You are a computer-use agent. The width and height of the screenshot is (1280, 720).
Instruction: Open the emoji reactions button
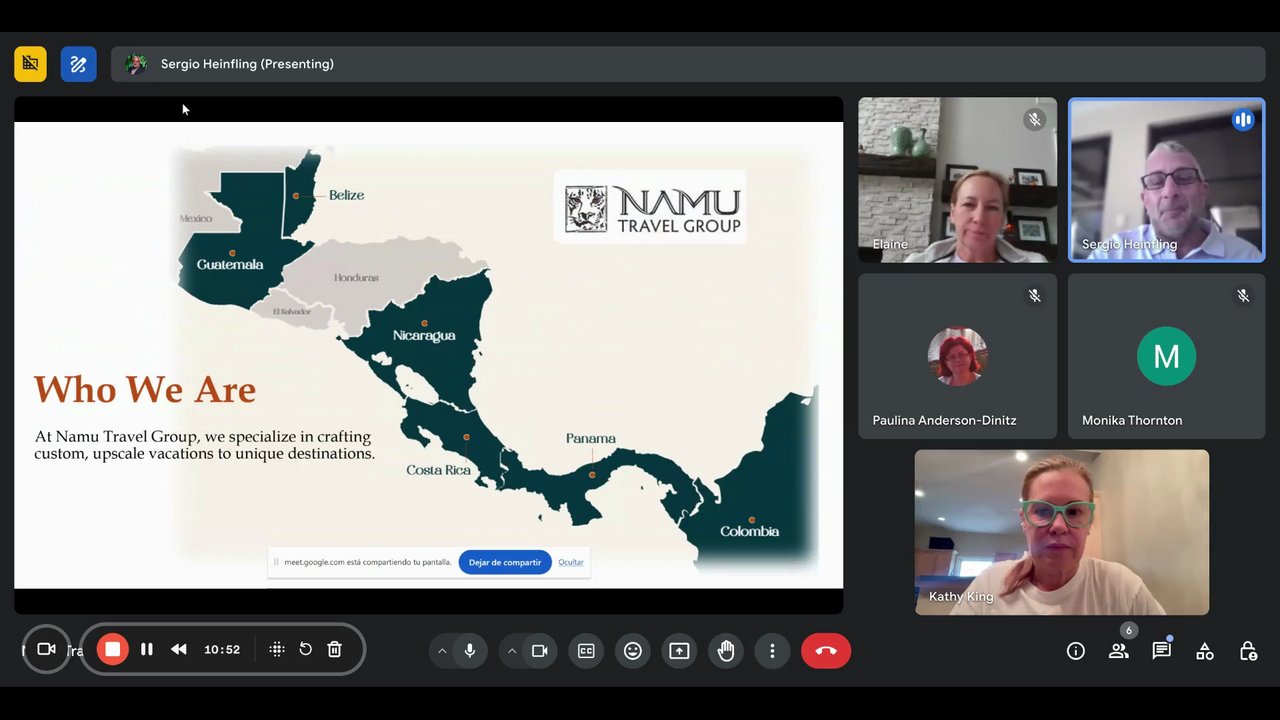(633, 651)
